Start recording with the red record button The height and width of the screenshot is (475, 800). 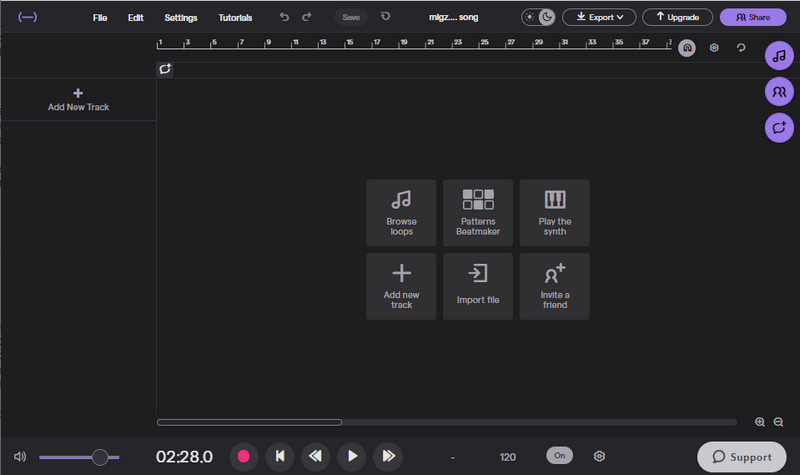pos(243,456)
